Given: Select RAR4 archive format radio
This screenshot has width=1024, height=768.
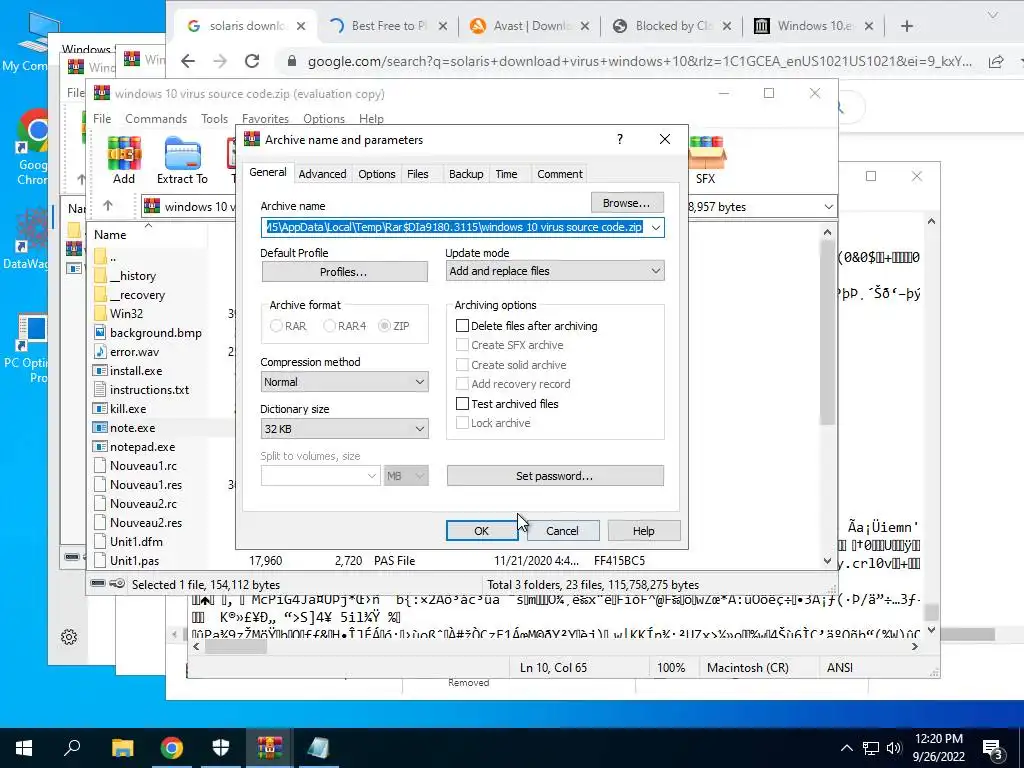Looking at the screenshot, I should [330, 325].
